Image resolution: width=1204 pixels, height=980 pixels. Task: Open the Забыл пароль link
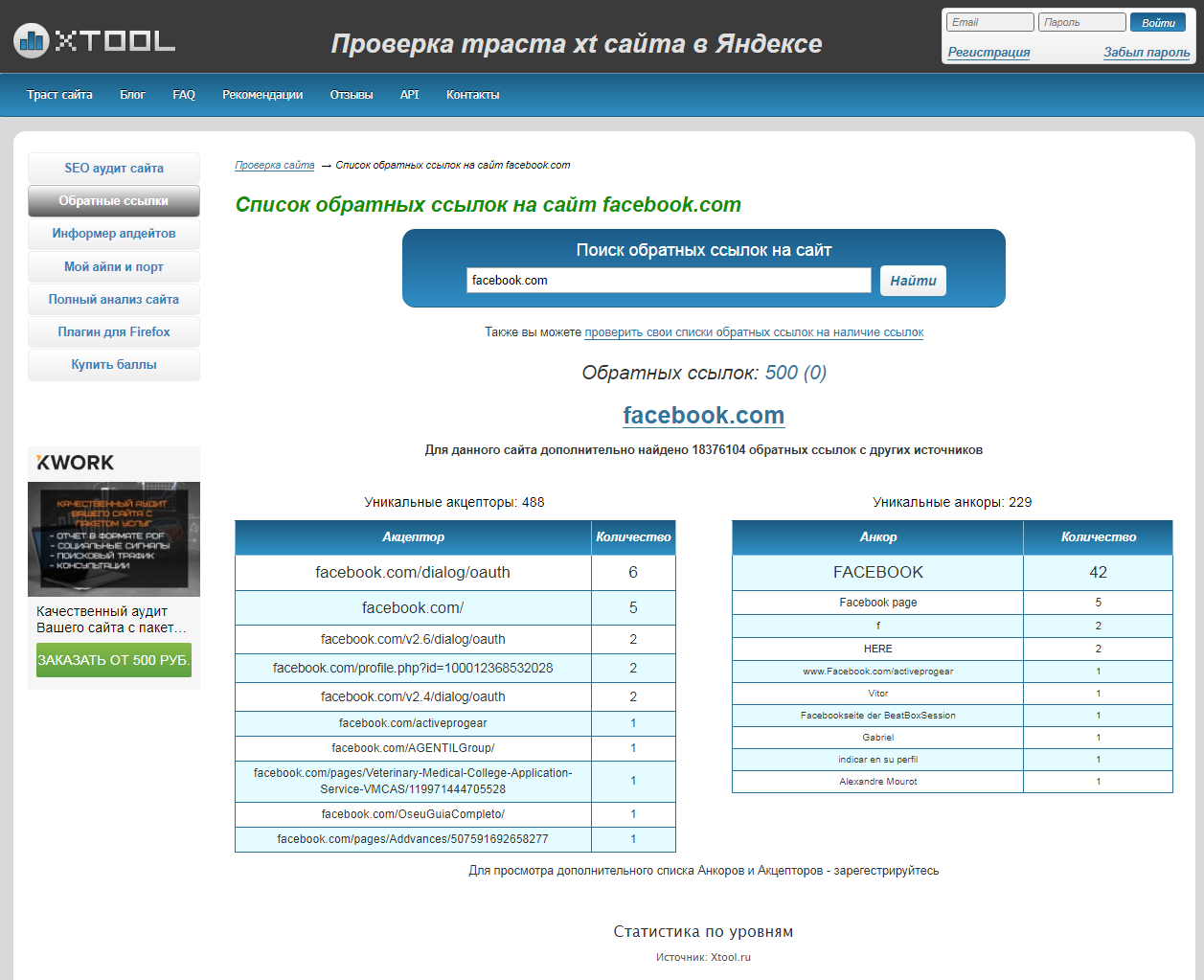point(1147,52)
